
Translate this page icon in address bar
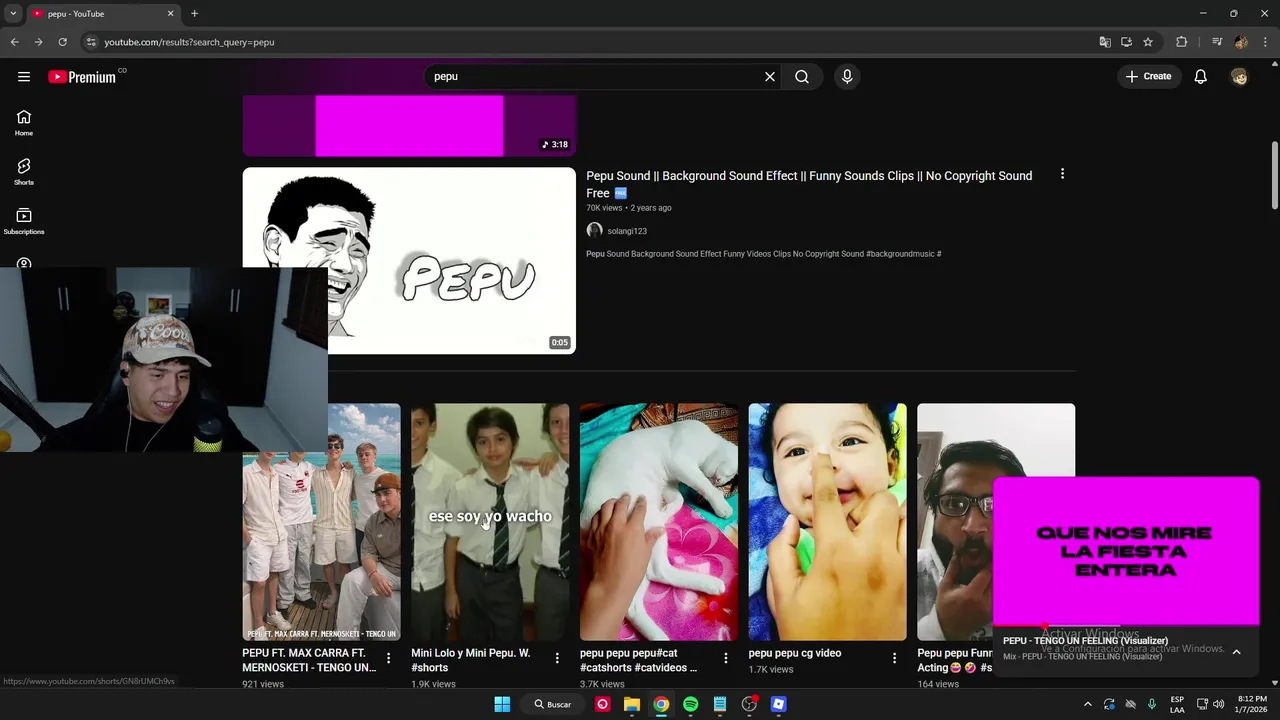pos(1105,42)
